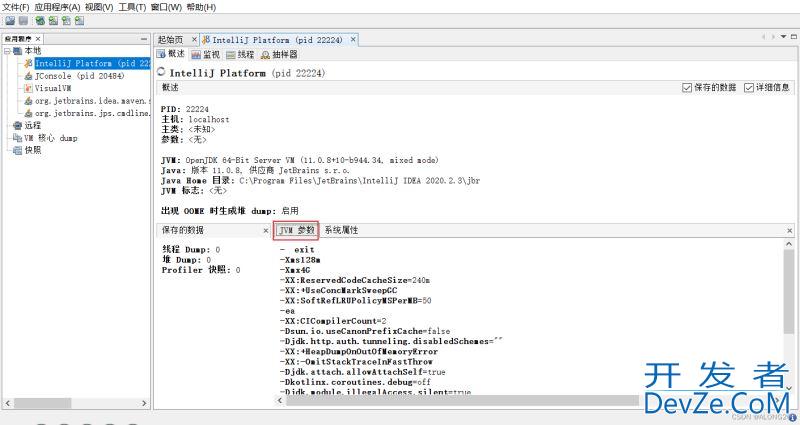
Task: Click the -XX:+HeapDumpOnOutOfMemoryError line
Action: click(x=359, y=352)
